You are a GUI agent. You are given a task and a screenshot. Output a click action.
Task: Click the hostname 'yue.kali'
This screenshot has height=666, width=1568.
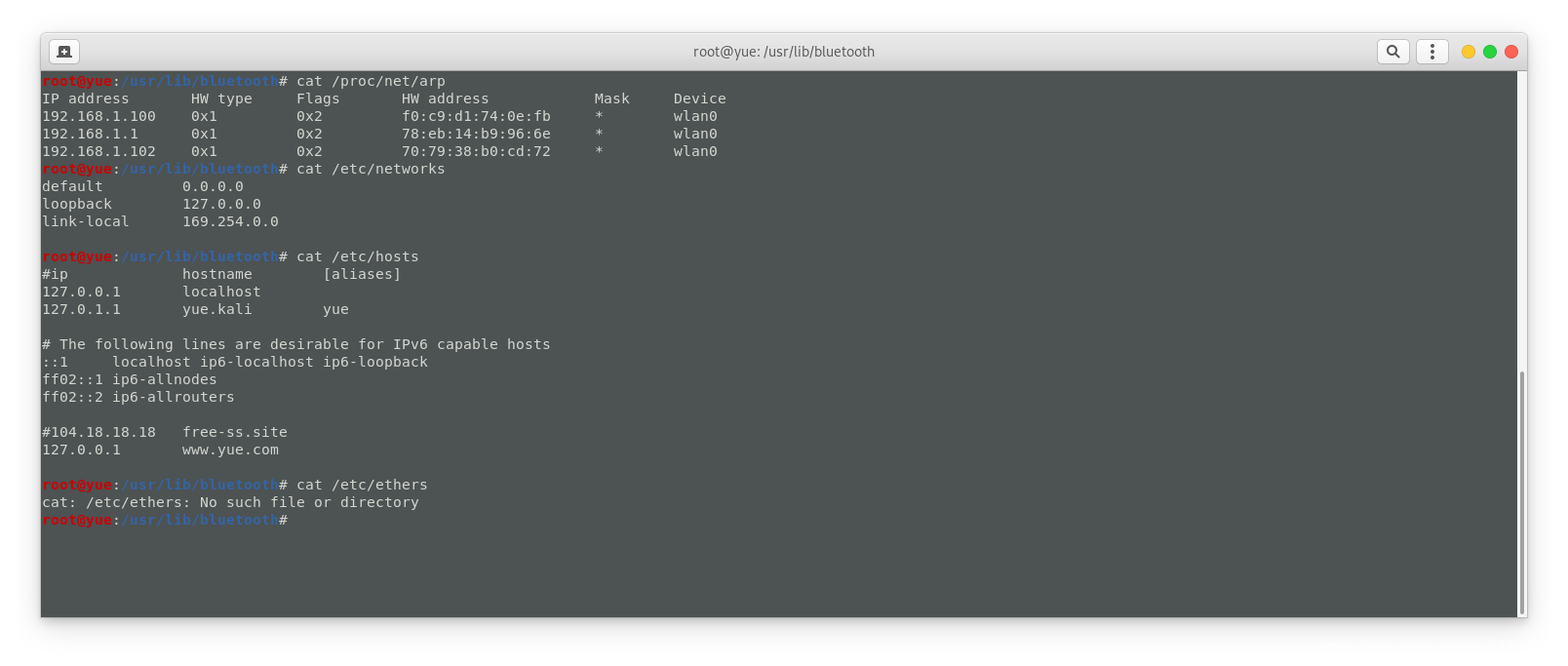[216, 309]
